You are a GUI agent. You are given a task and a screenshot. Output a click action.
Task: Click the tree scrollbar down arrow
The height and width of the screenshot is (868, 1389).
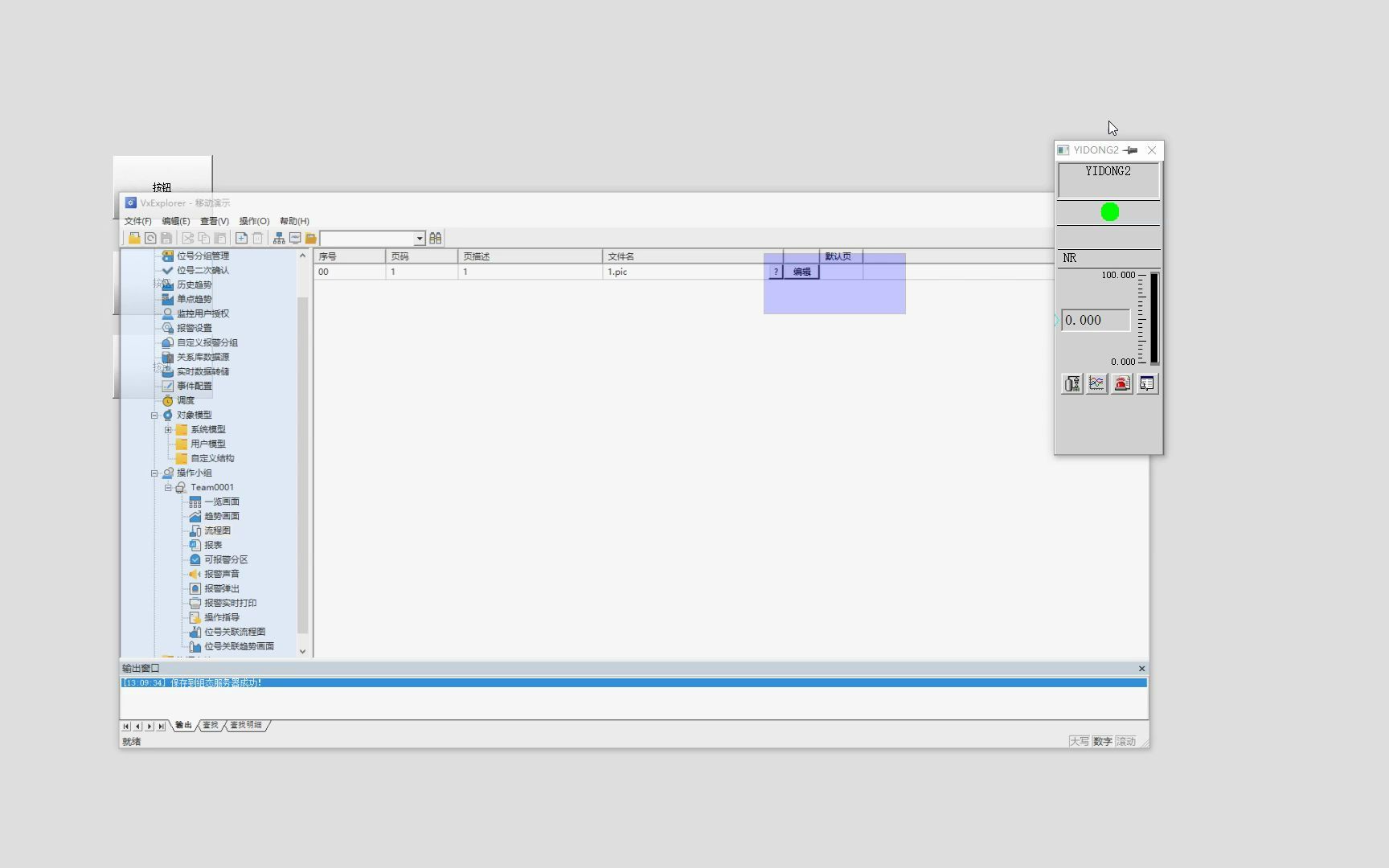[303, 651]
